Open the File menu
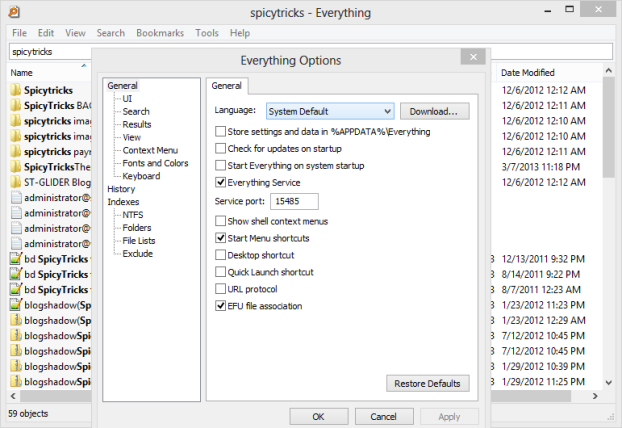 (19, 33)
